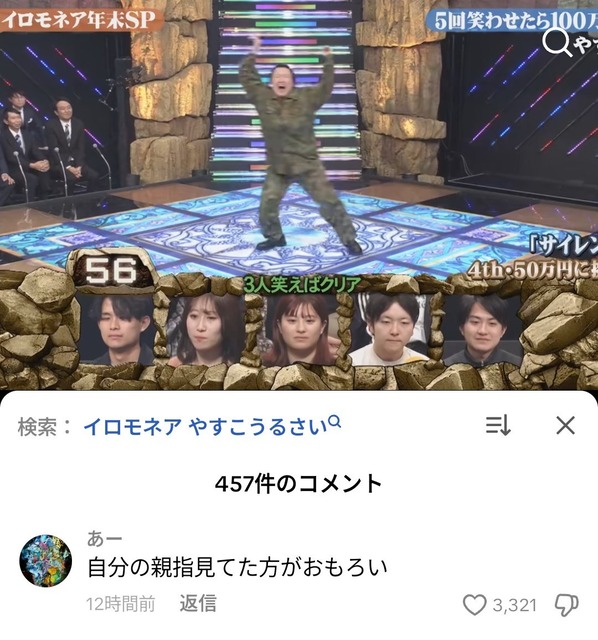The height and width of the screenshot is (640, 598).
Task: Tap the 457件のコメント header
Action: (x=298, y=484)
